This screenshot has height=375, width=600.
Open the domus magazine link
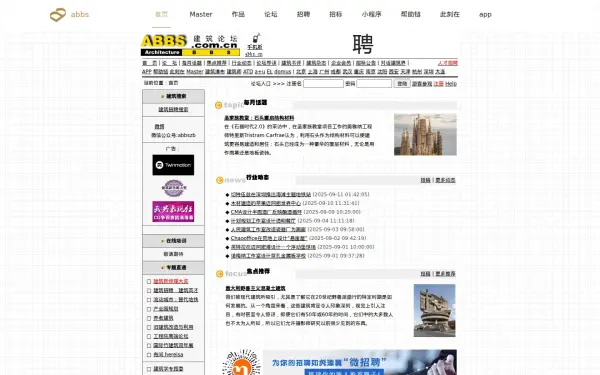(282, 72)
